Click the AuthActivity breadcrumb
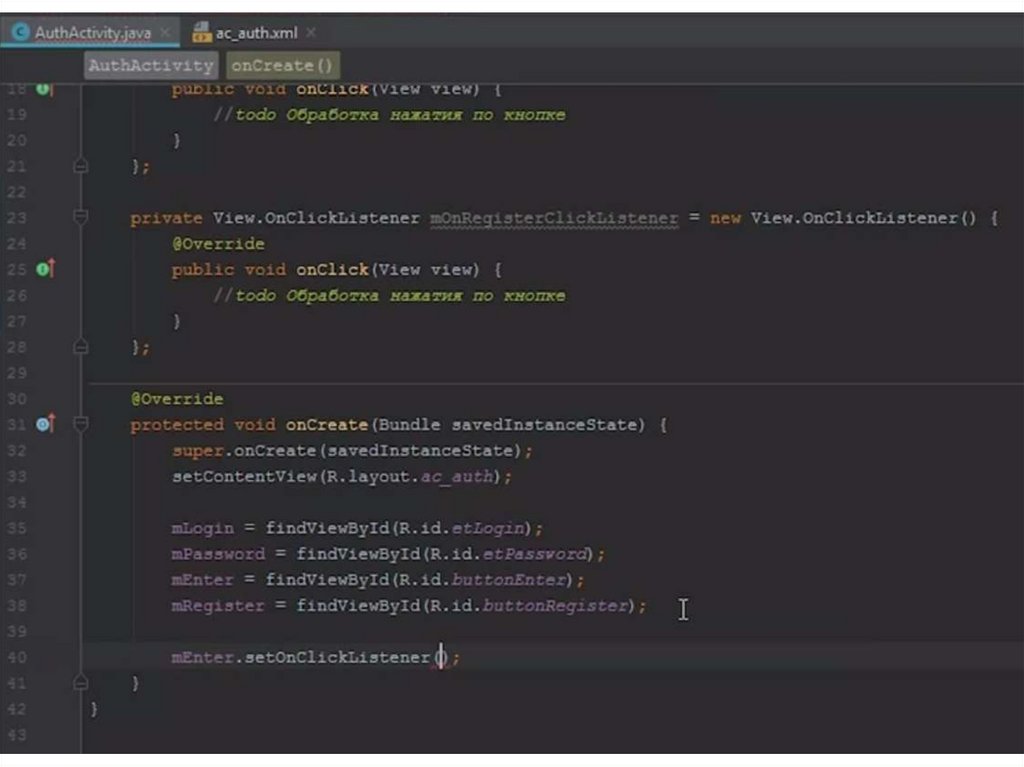Screen dimensions: 1024x767 point(151,66)
